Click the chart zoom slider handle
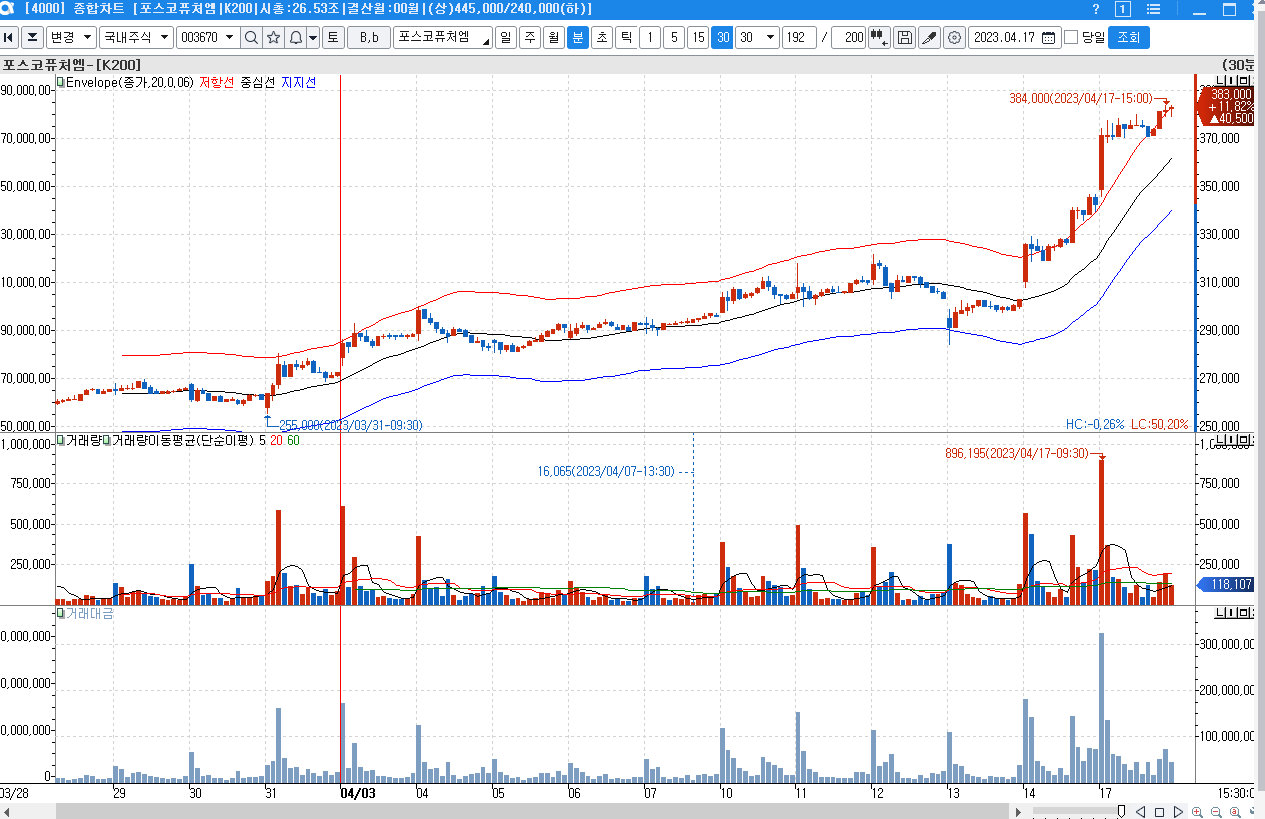Screen dimensions: 1265x819 click(1119, 811)
